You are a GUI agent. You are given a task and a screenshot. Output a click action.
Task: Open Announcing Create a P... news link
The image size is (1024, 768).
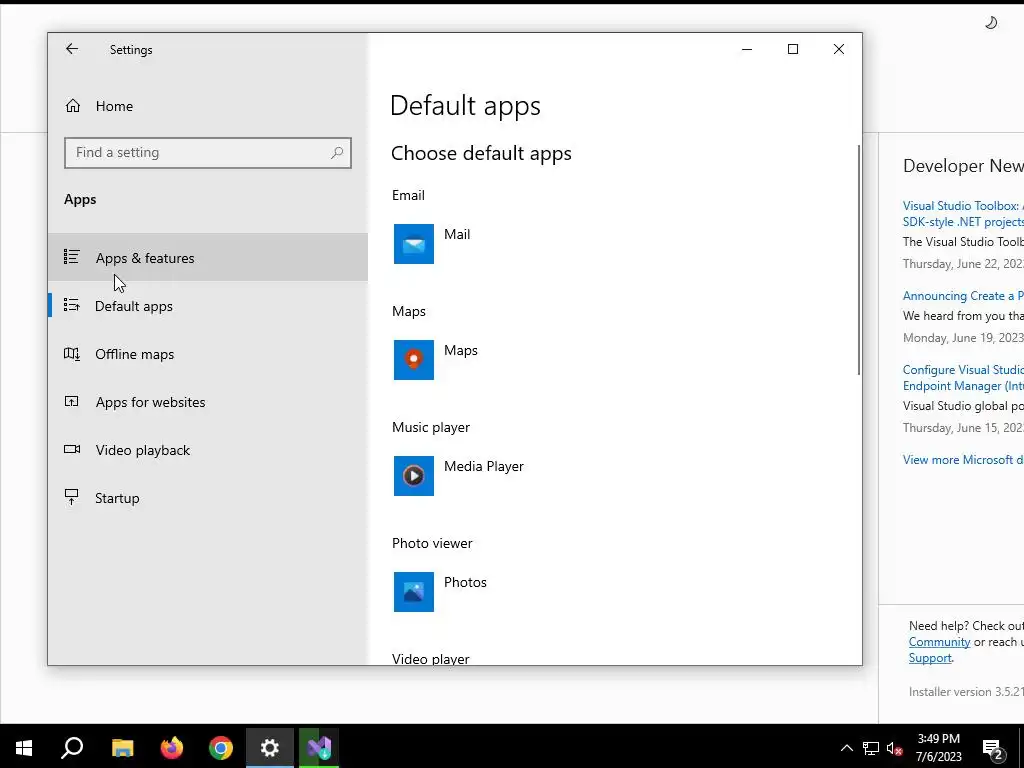click(963, 296)
